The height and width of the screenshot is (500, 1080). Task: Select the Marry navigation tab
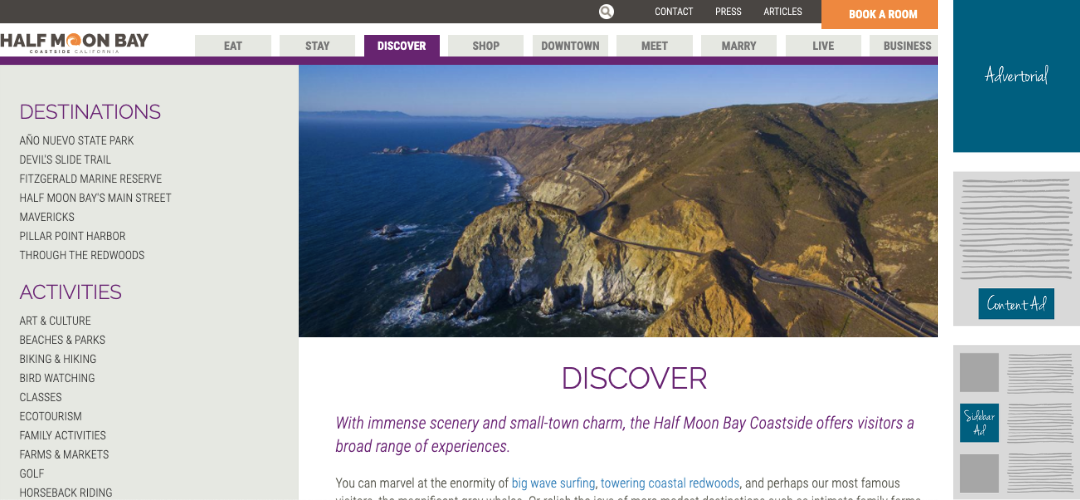739,46
